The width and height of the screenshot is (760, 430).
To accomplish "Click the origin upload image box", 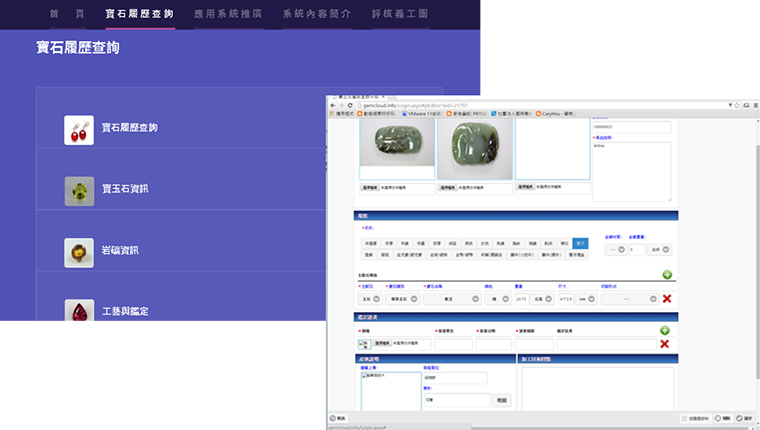I will (391, 391).
